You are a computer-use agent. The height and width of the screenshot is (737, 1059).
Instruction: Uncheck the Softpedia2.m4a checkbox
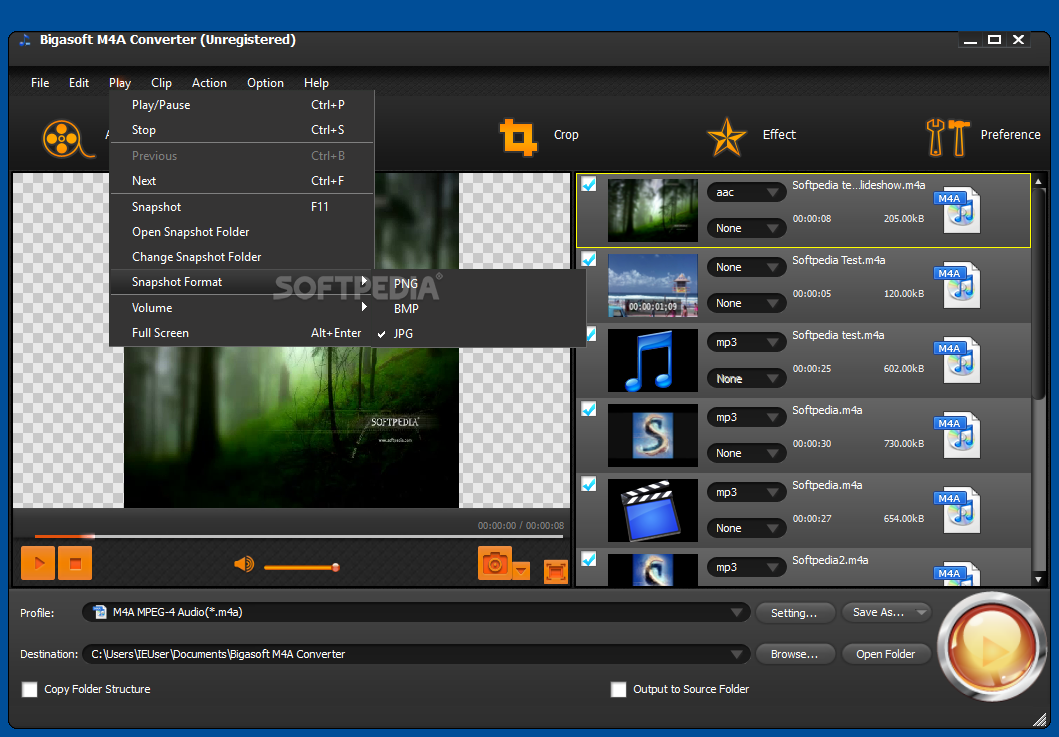tap(589, 559)
